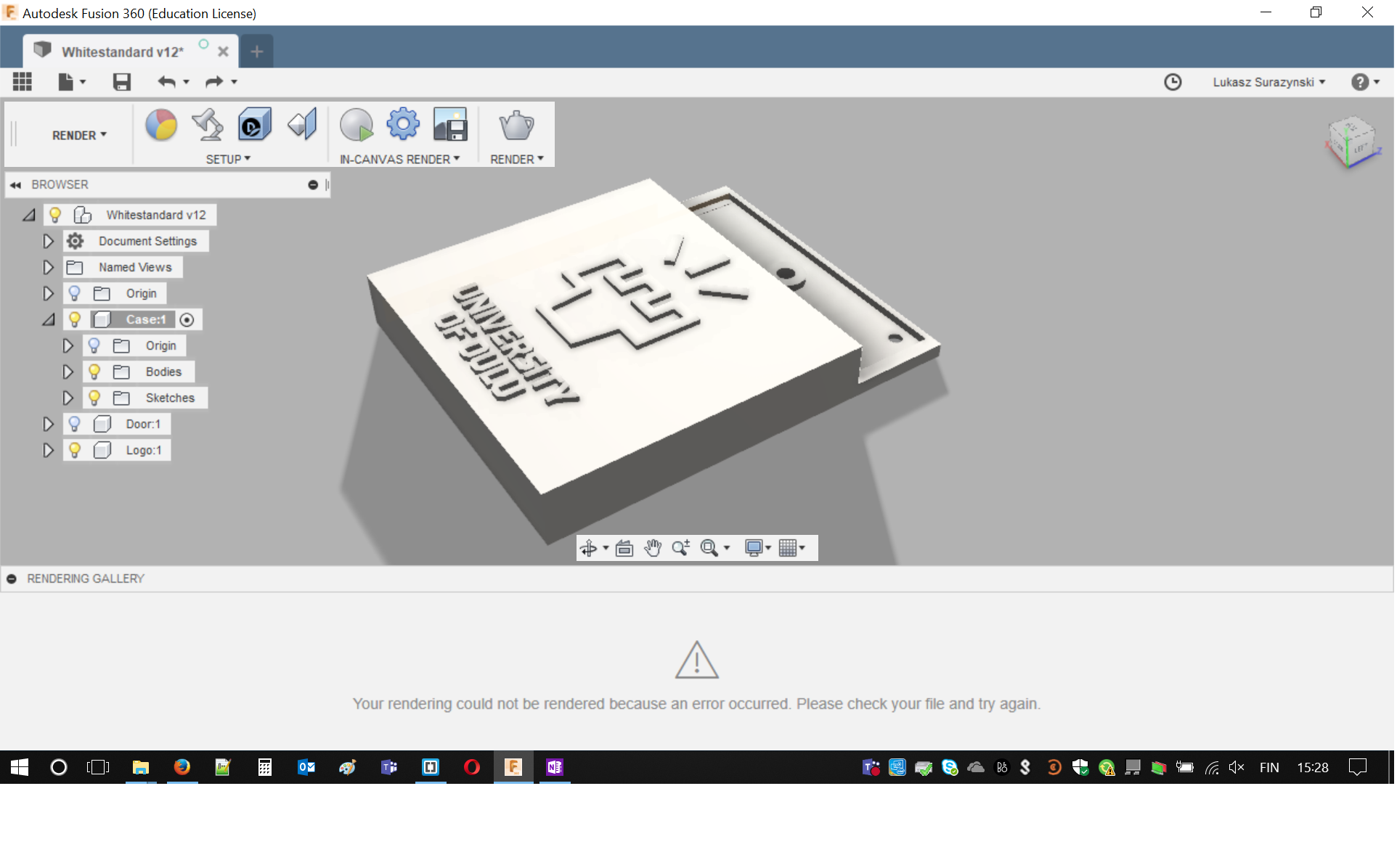
Task: Select Bodies folder label
Action: tap(163, 372)
